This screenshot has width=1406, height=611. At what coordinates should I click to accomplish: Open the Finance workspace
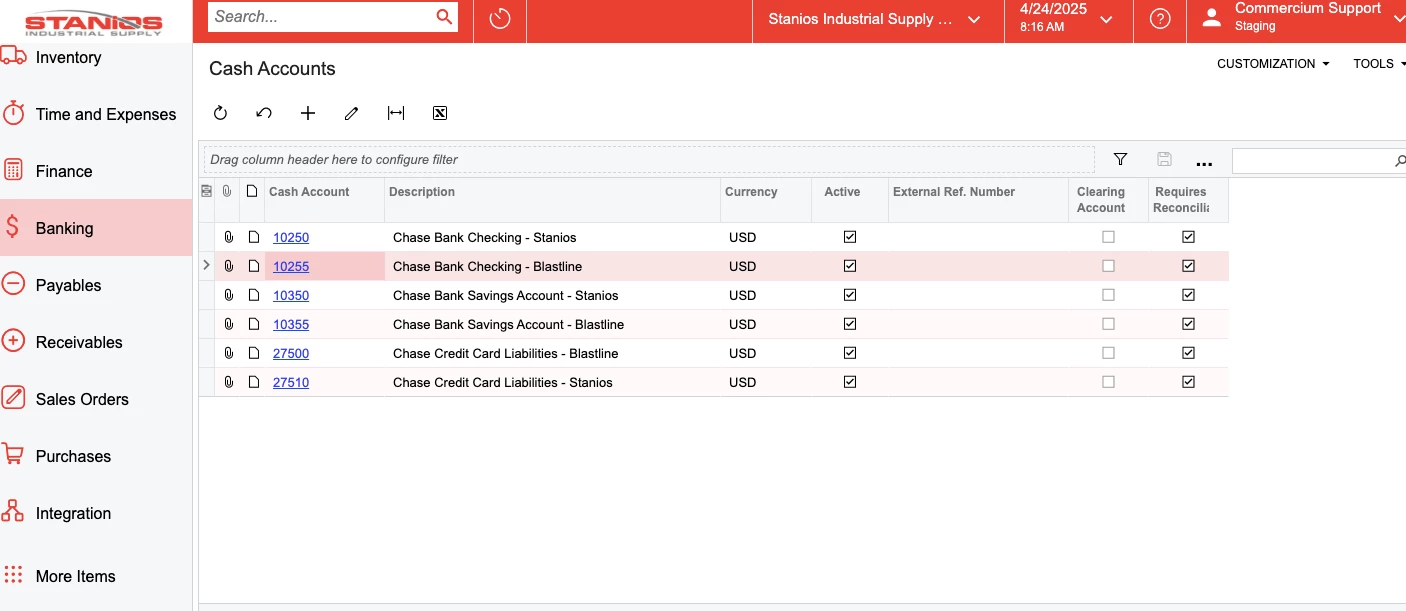96,171
